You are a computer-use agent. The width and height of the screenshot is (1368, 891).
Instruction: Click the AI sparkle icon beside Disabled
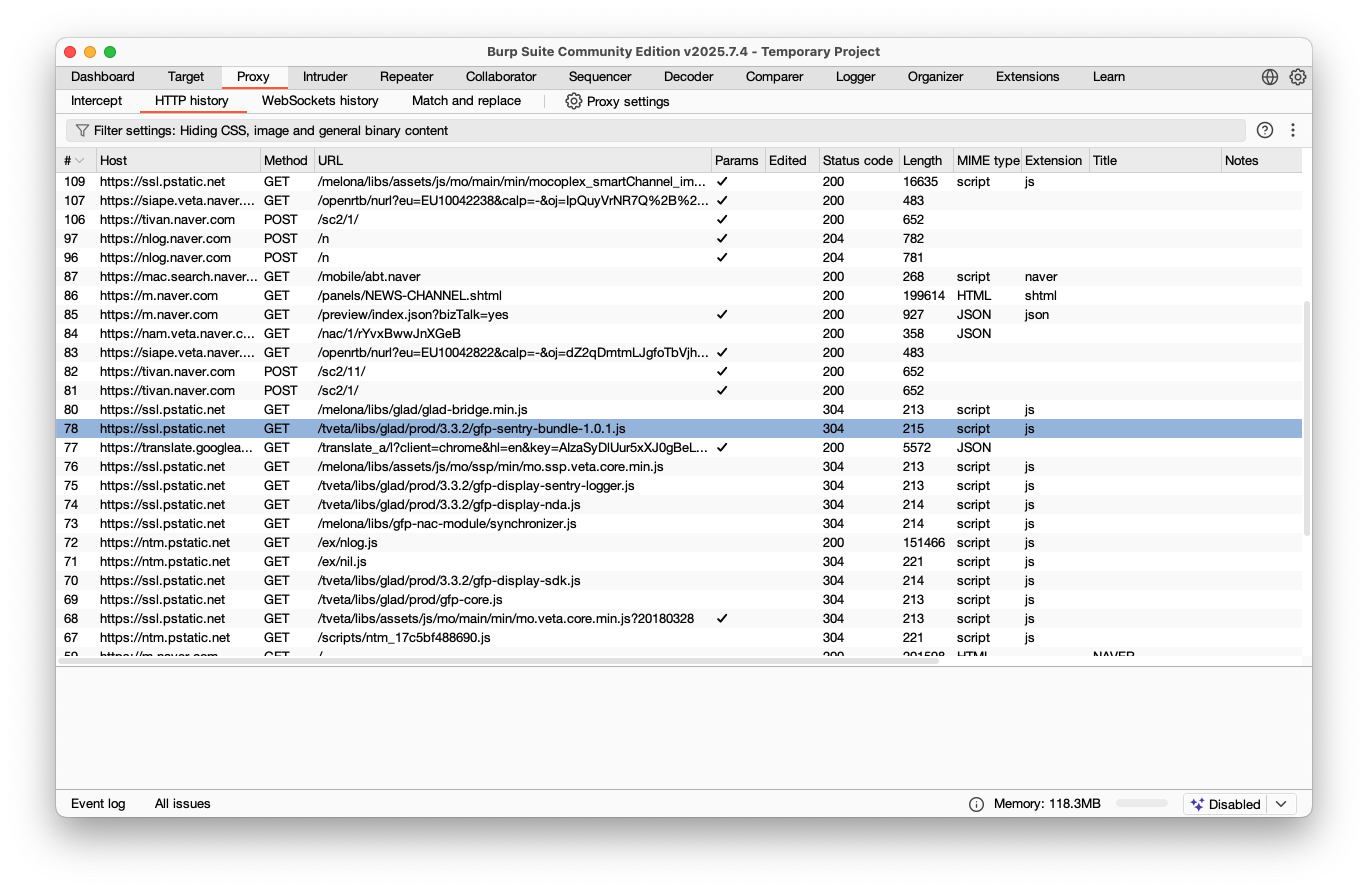point(1197,804)
